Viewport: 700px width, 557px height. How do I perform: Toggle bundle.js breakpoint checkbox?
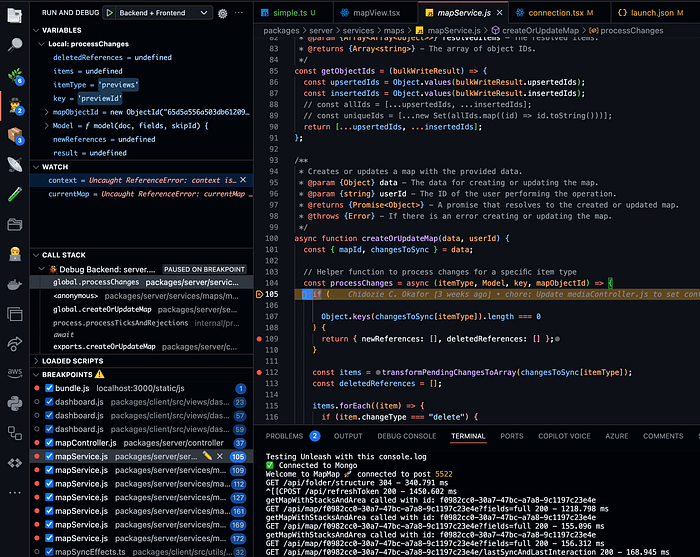coord(49,388)
